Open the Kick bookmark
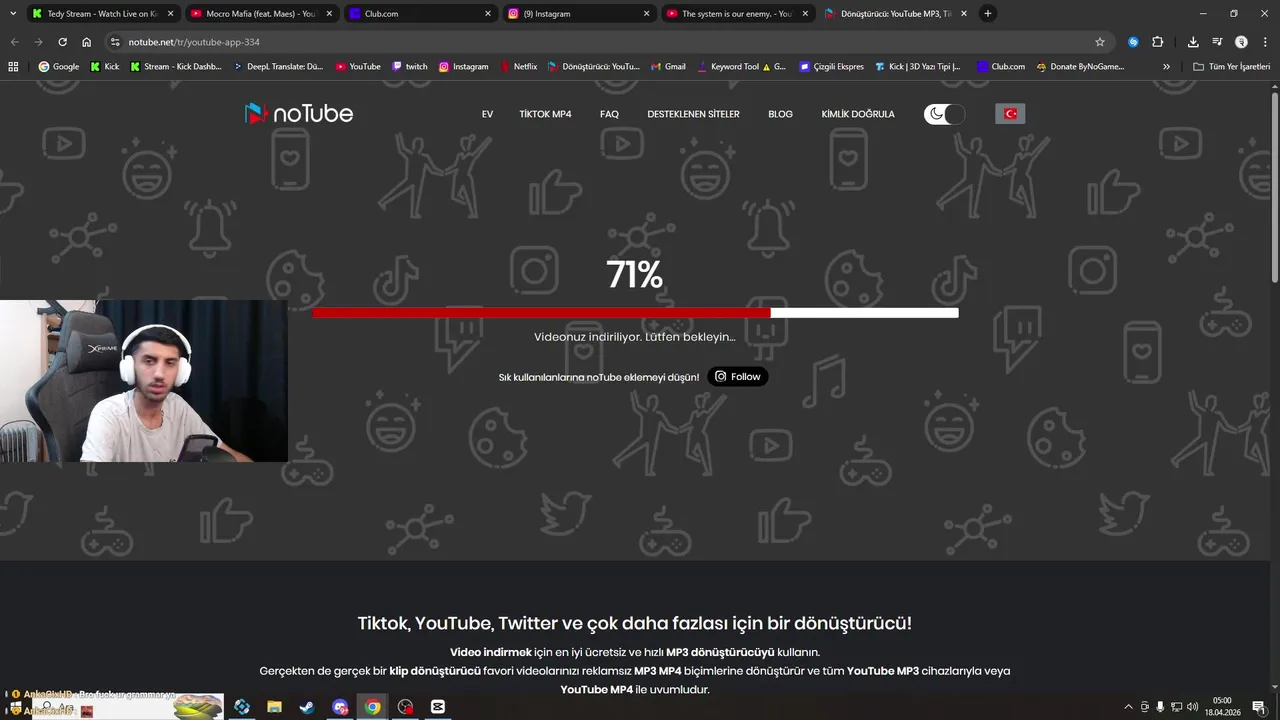This screenshot has width=1280, height=720. pyautogui.click(x=105, y=67)
